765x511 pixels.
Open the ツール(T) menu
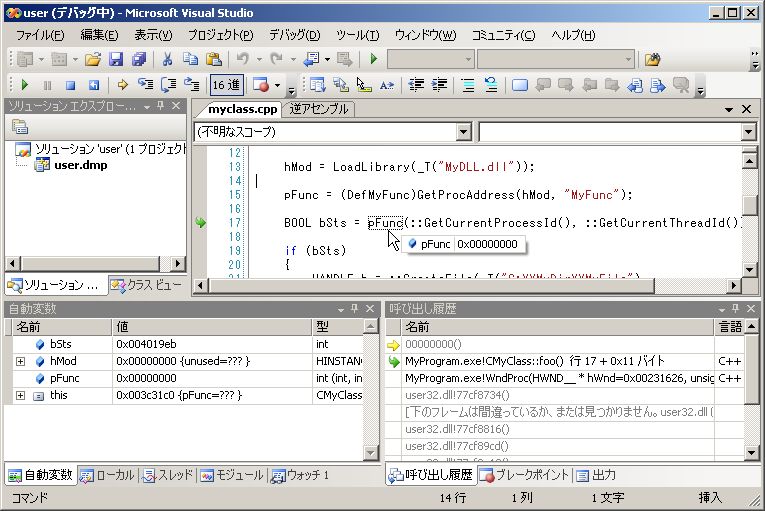(358, 35)
